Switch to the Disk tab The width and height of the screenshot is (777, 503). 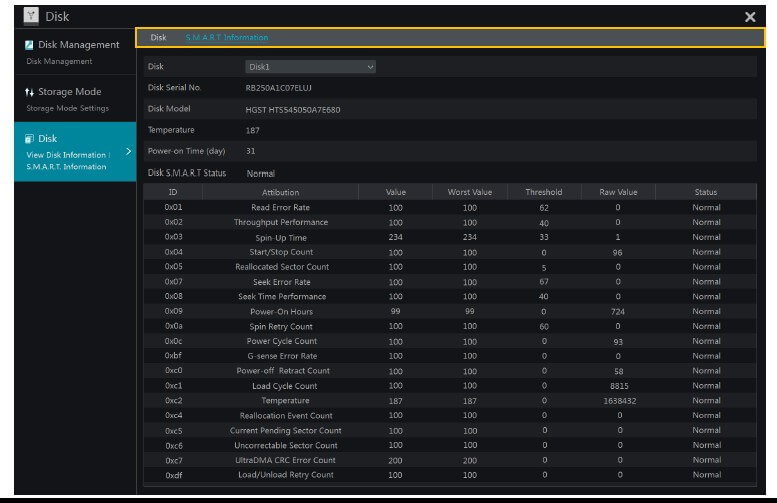click(159, 38)
